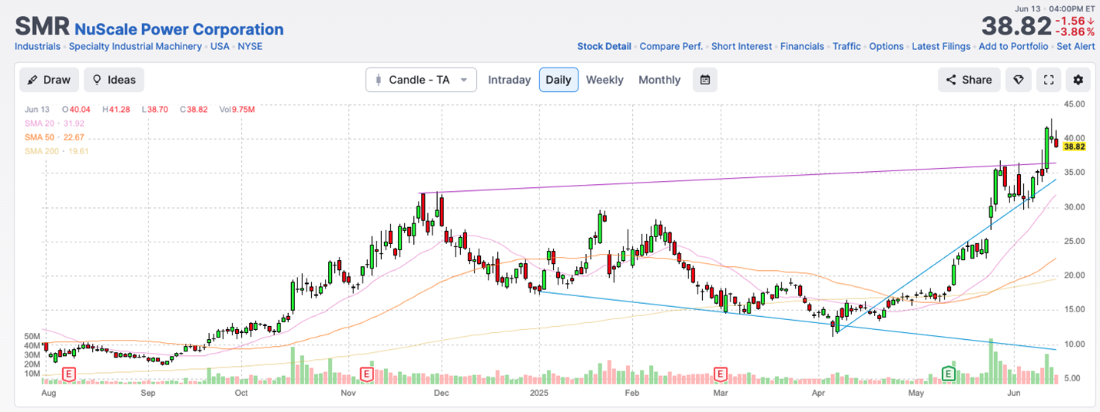The width and height of the screenshot is (1100, 412).
Task: Click the pencil icon on Draw button
Action: [x=32, y=80]
